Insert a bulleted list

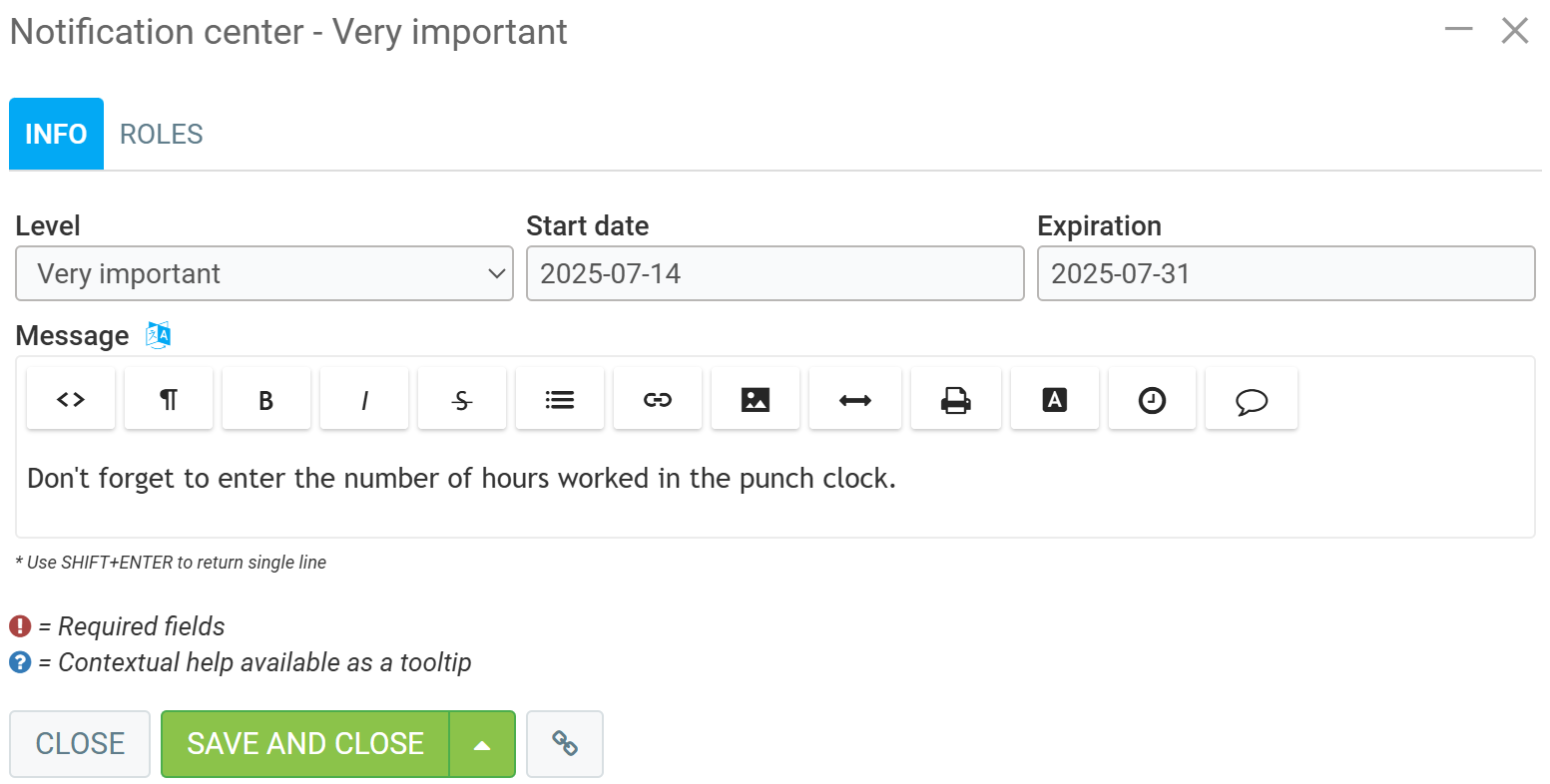point(560,400)
